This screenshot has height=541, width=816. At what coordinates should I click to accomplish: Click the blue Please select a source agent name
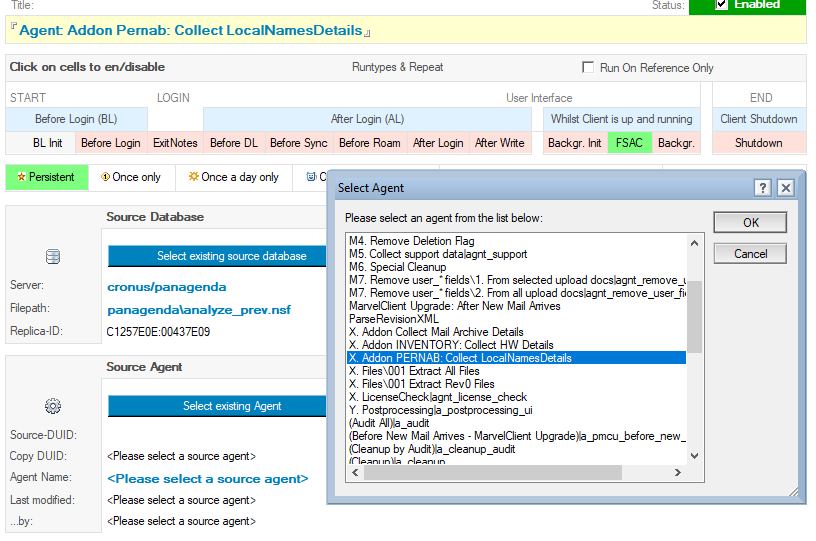point(208,479)
